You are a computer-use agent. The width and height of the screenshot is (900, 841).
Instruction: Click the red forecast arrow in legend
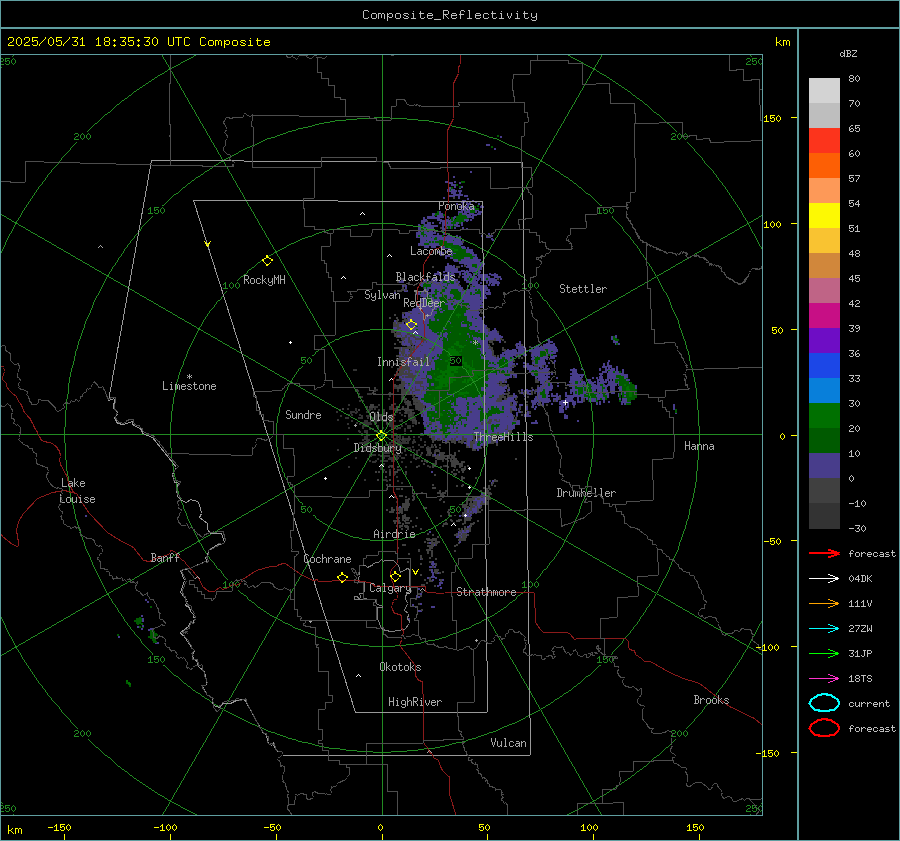[824, 553]
